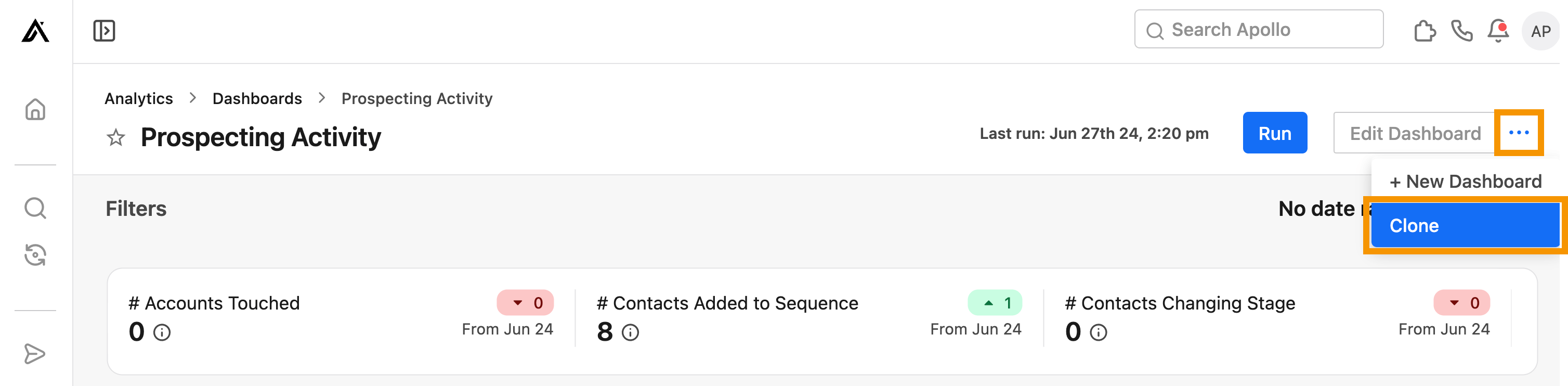Image resolution: width=1568 pixels, height=386 pixels.
Task: Open the phone dialer icon
Action: (x=1461, y=31)
